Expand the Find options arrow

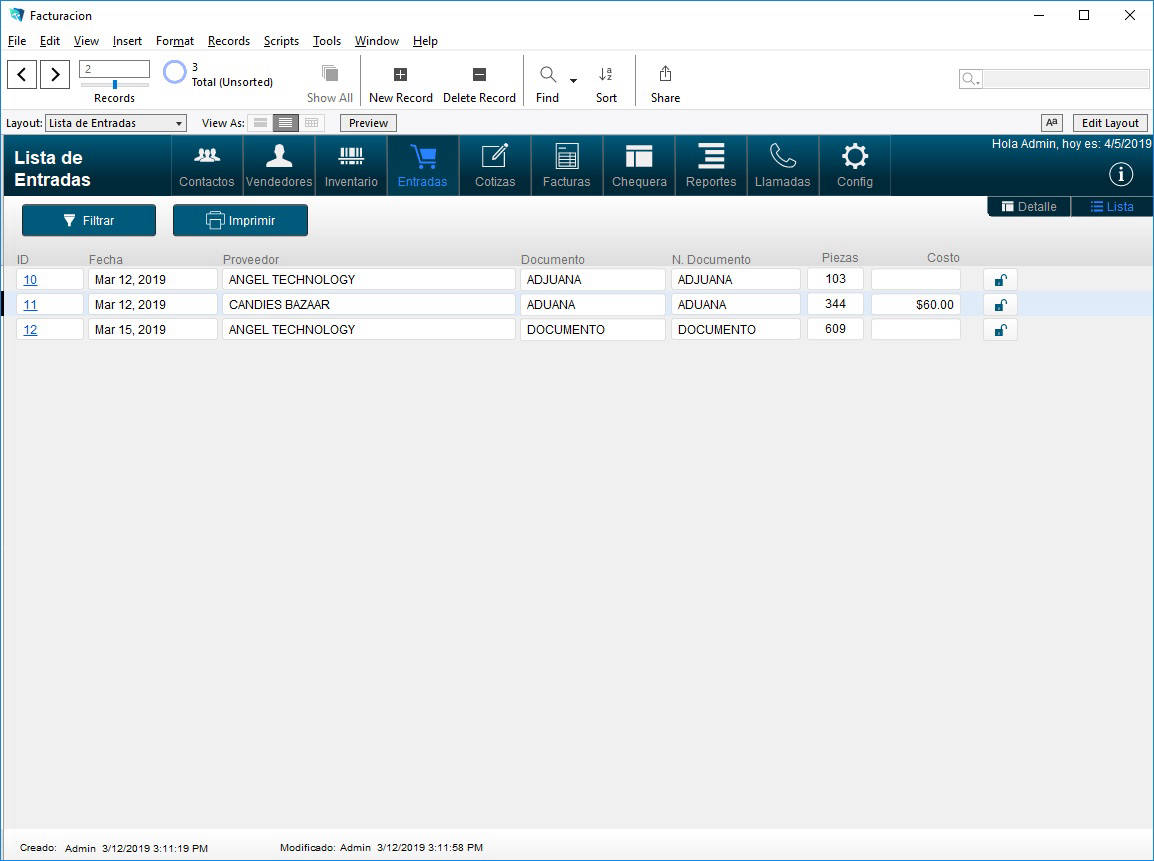point(573,80)
